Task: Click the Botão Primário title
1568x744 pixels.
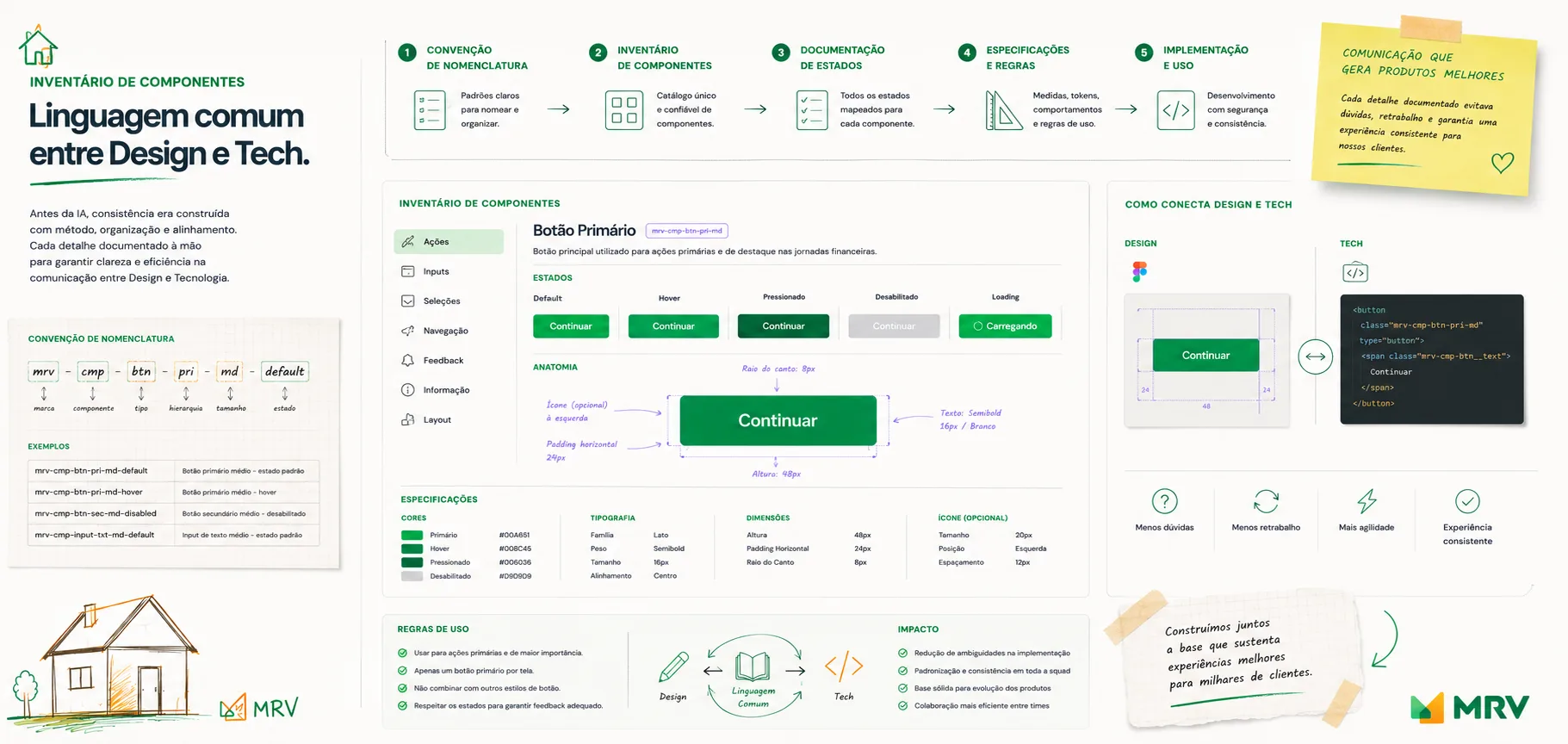Action: (x=584, y=230)
